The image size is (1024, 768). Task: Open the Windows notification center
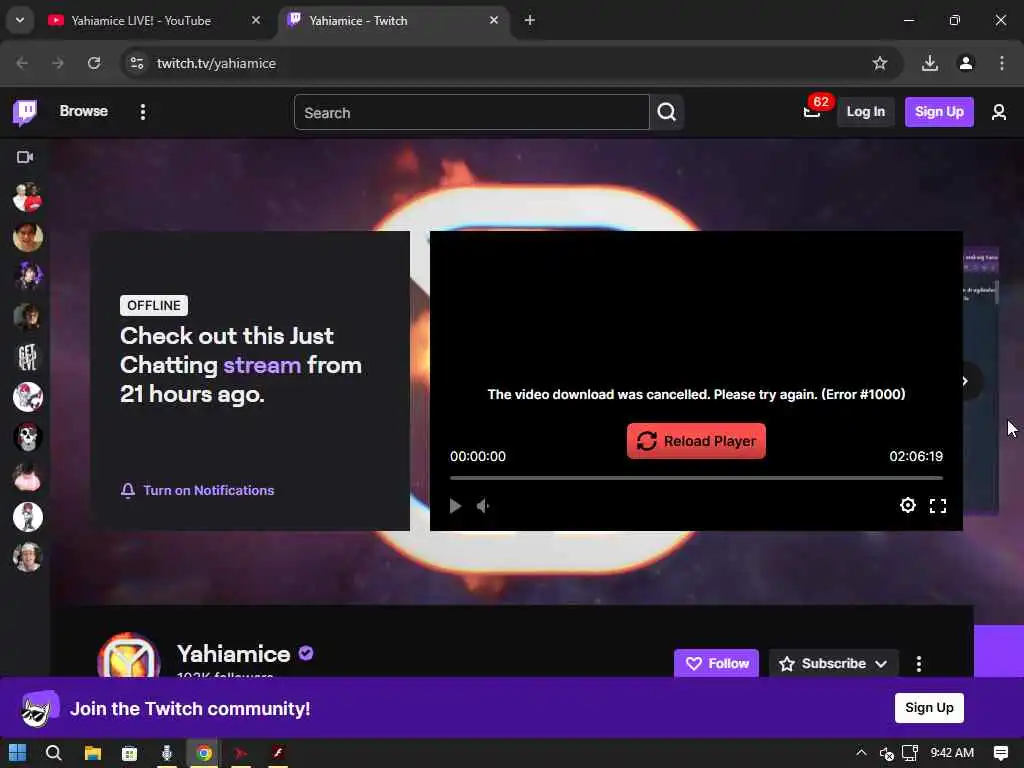[1000, 753]
